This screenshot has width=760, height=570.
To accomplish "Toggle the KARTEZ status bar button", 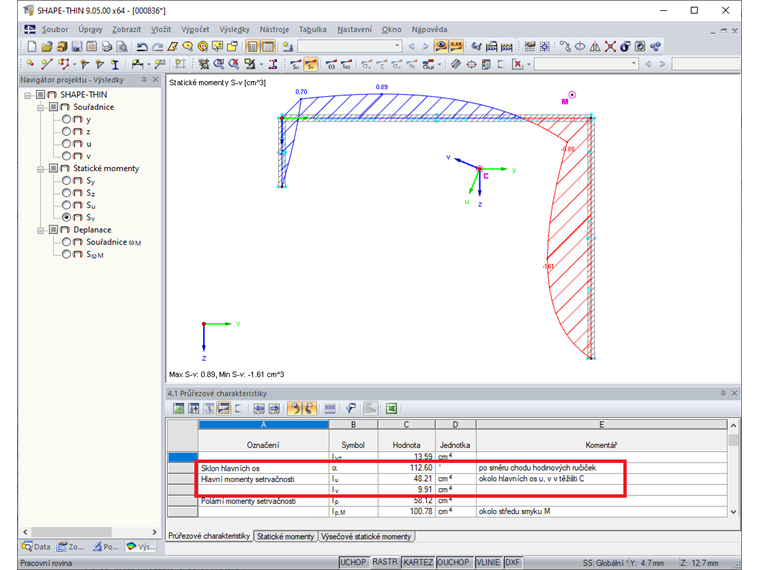I will click(418, 562).
